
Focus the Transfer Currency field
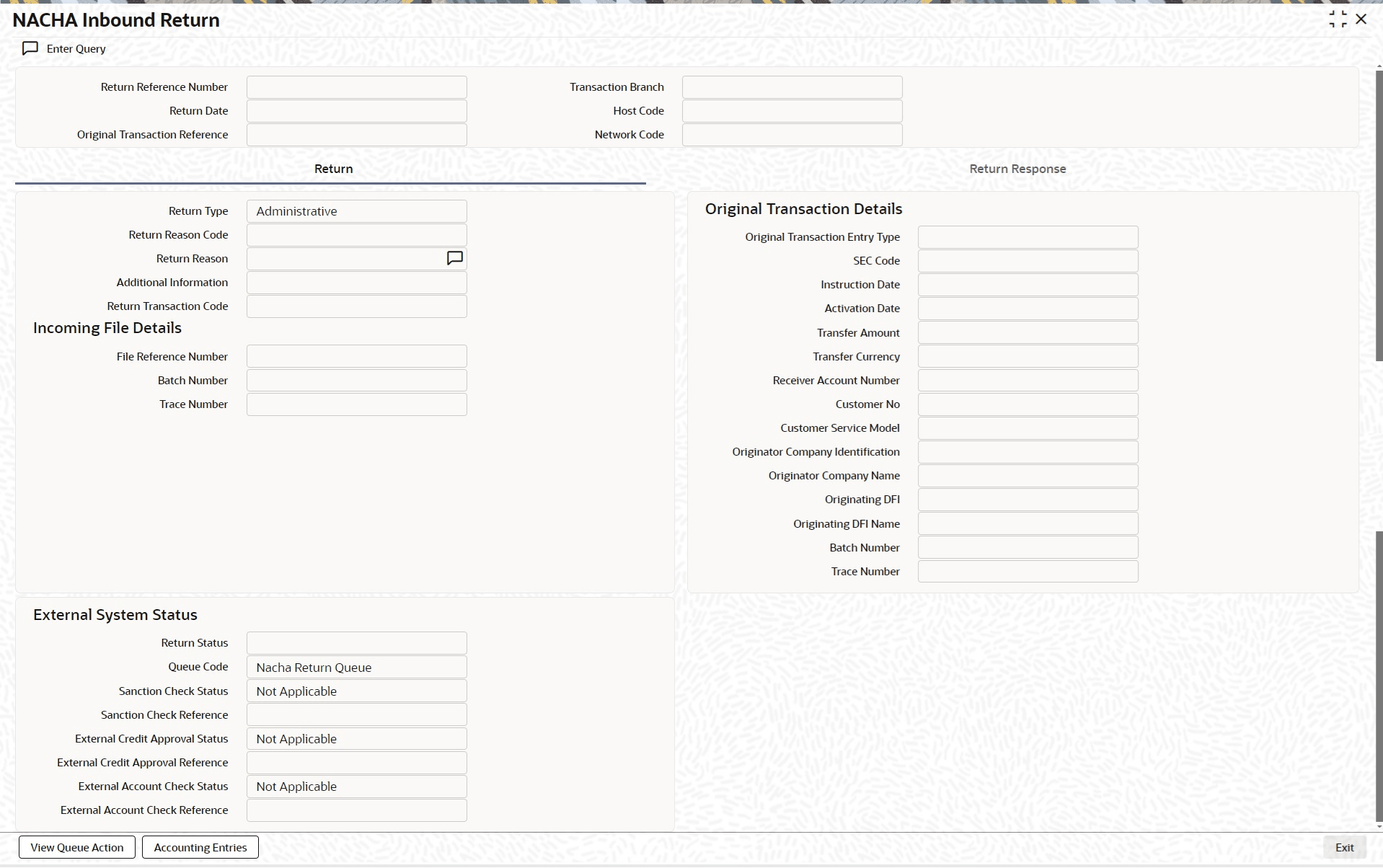pyautogui.click(x=1028, y=356)
